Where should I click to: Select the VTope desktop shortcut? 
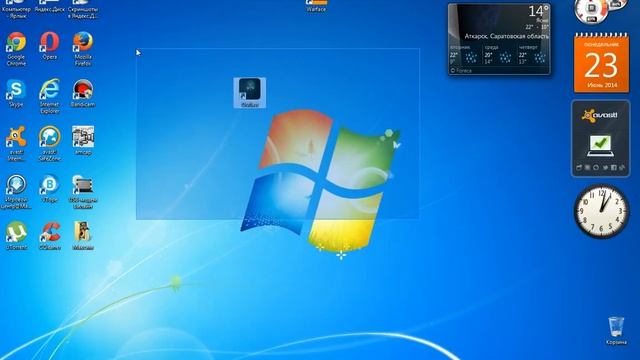click(49, 189)
